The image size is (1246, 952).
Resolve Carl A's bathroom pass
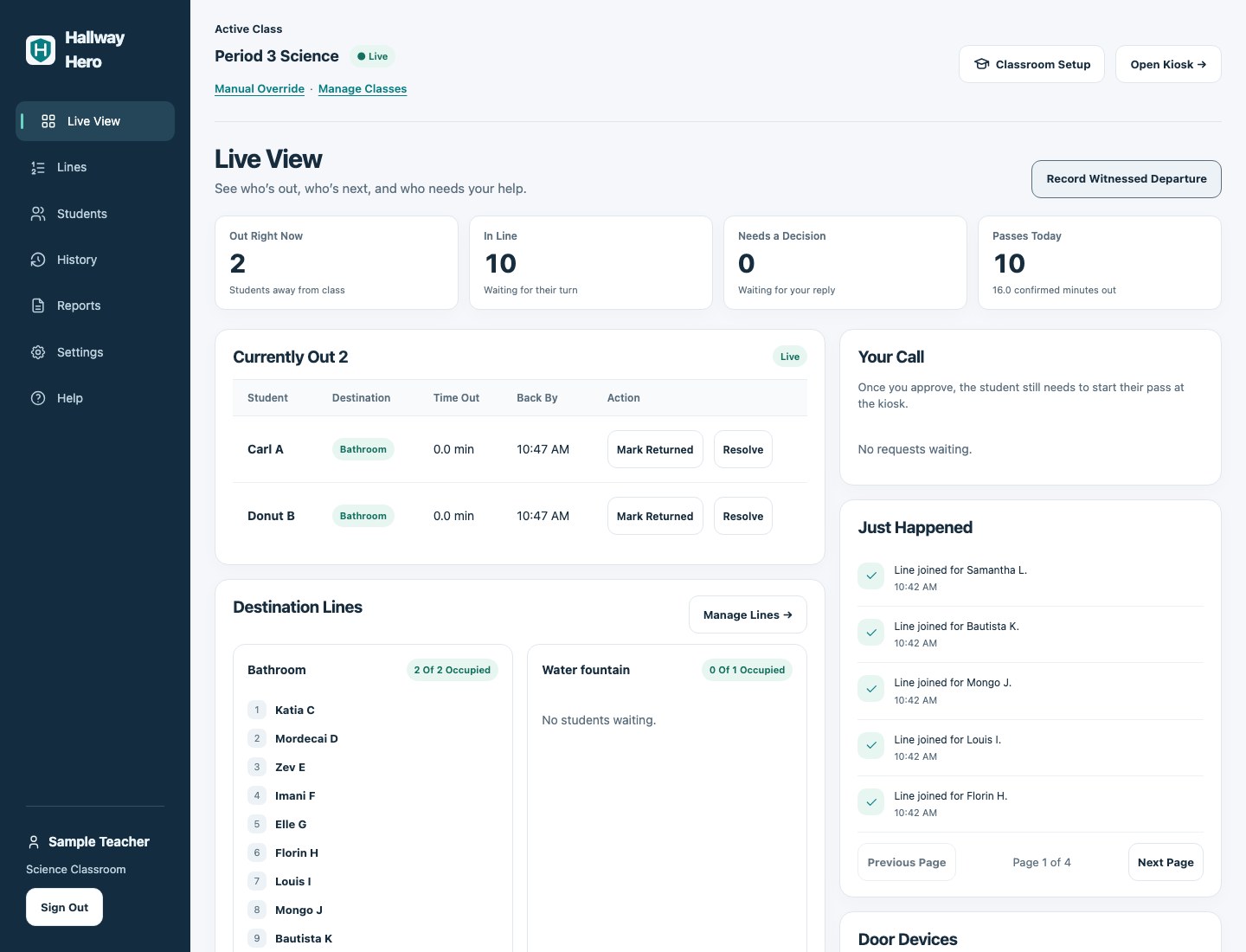click(743, 449)
